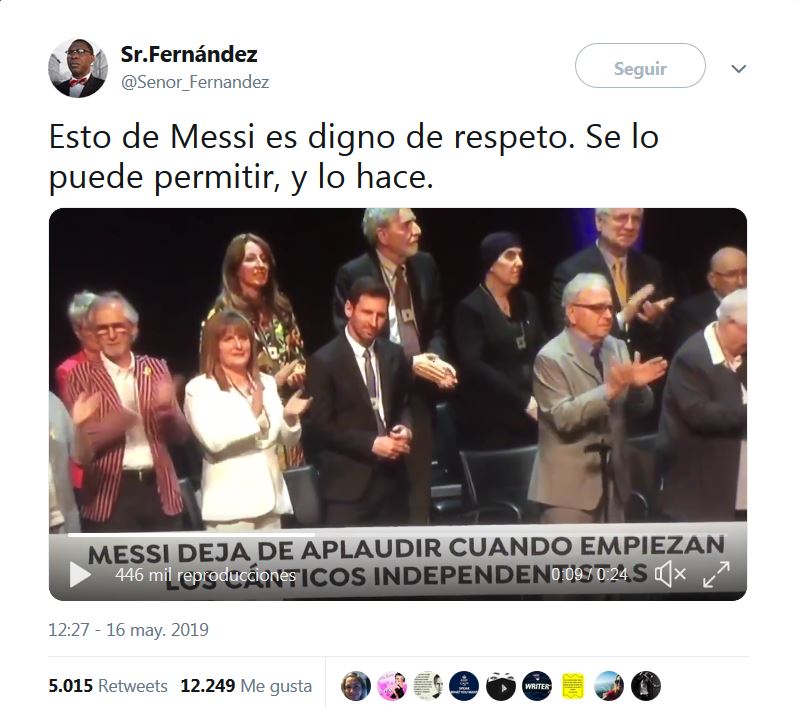The height and width of the screenshot is (708, 796).
Task: View the 12.249 Me gusta list
Action: click(x=246, y=686)
